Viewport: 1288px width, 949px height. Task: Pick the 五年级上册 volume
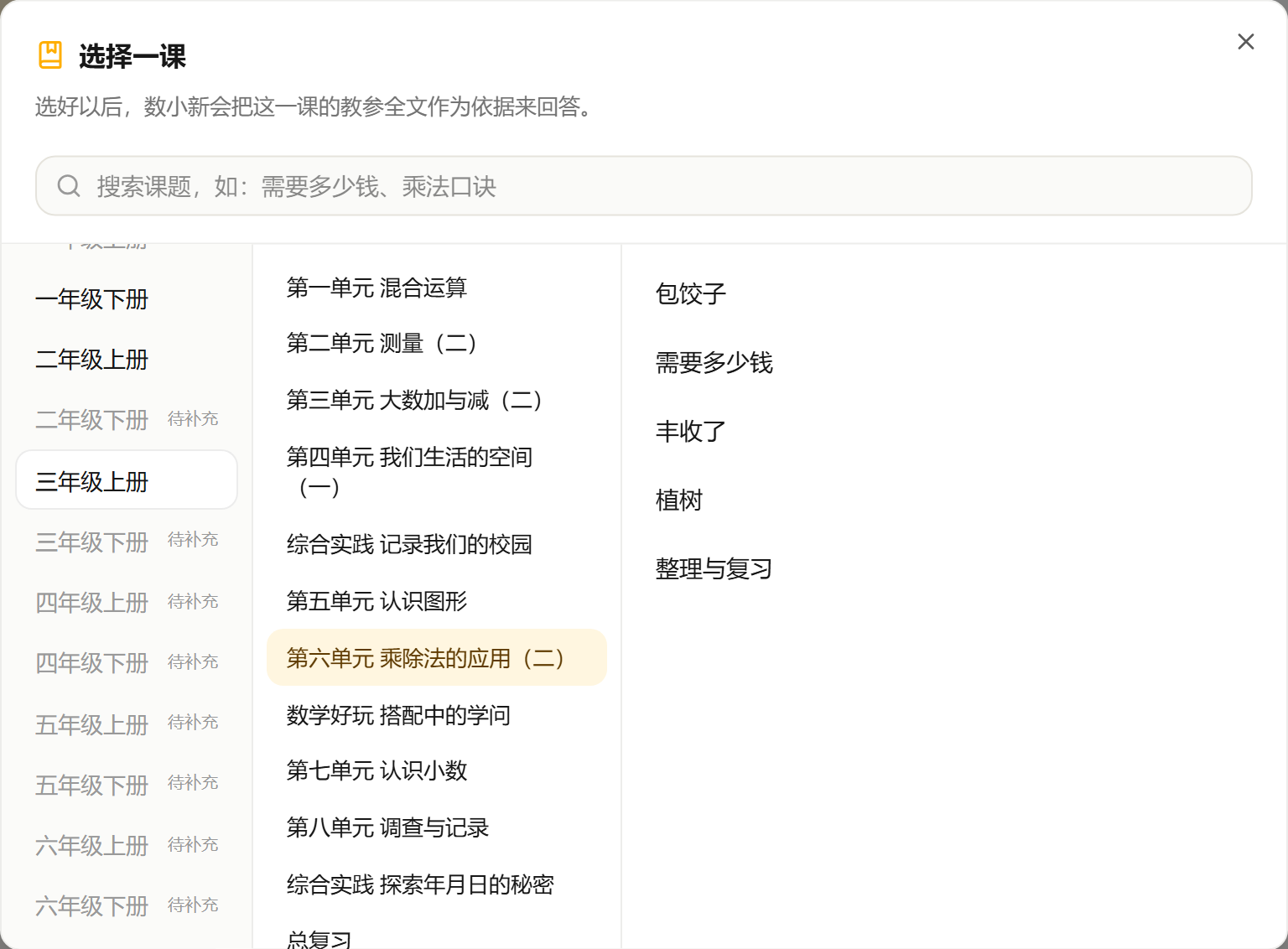[127, 723]
